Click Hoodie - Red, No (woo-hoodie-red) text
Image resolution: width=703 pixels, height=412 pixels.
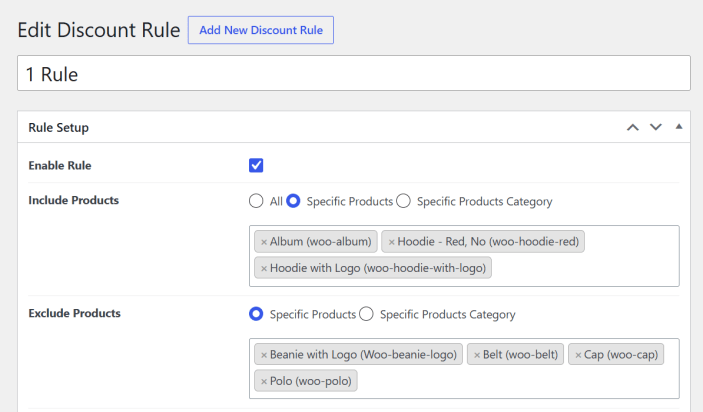(x=488, y=242)
